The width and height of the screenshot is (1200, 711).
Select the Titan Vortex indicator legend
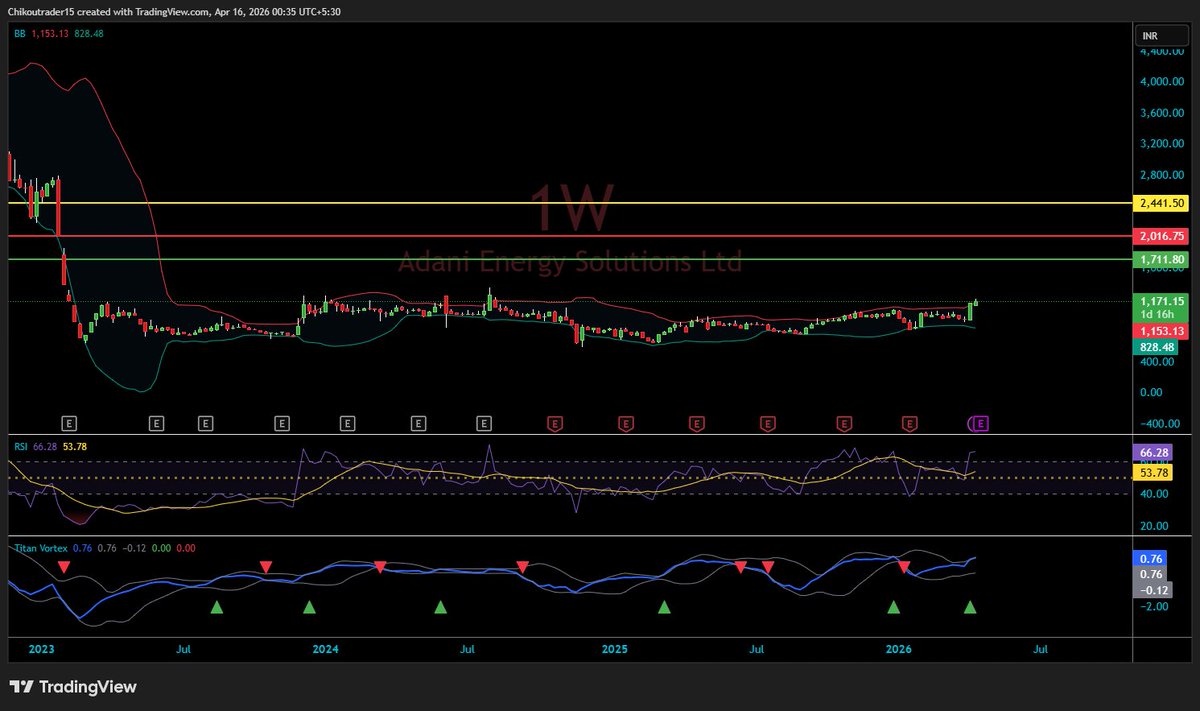tap(41, 548)
